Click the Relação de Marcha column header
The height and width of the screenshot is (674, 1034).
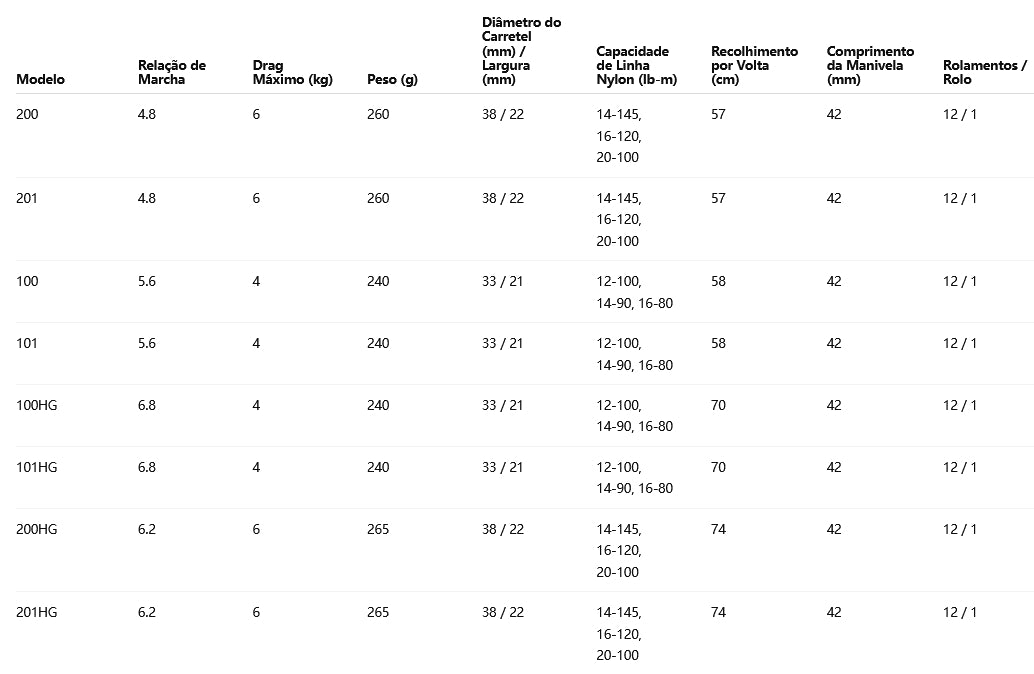pos(172,72)
